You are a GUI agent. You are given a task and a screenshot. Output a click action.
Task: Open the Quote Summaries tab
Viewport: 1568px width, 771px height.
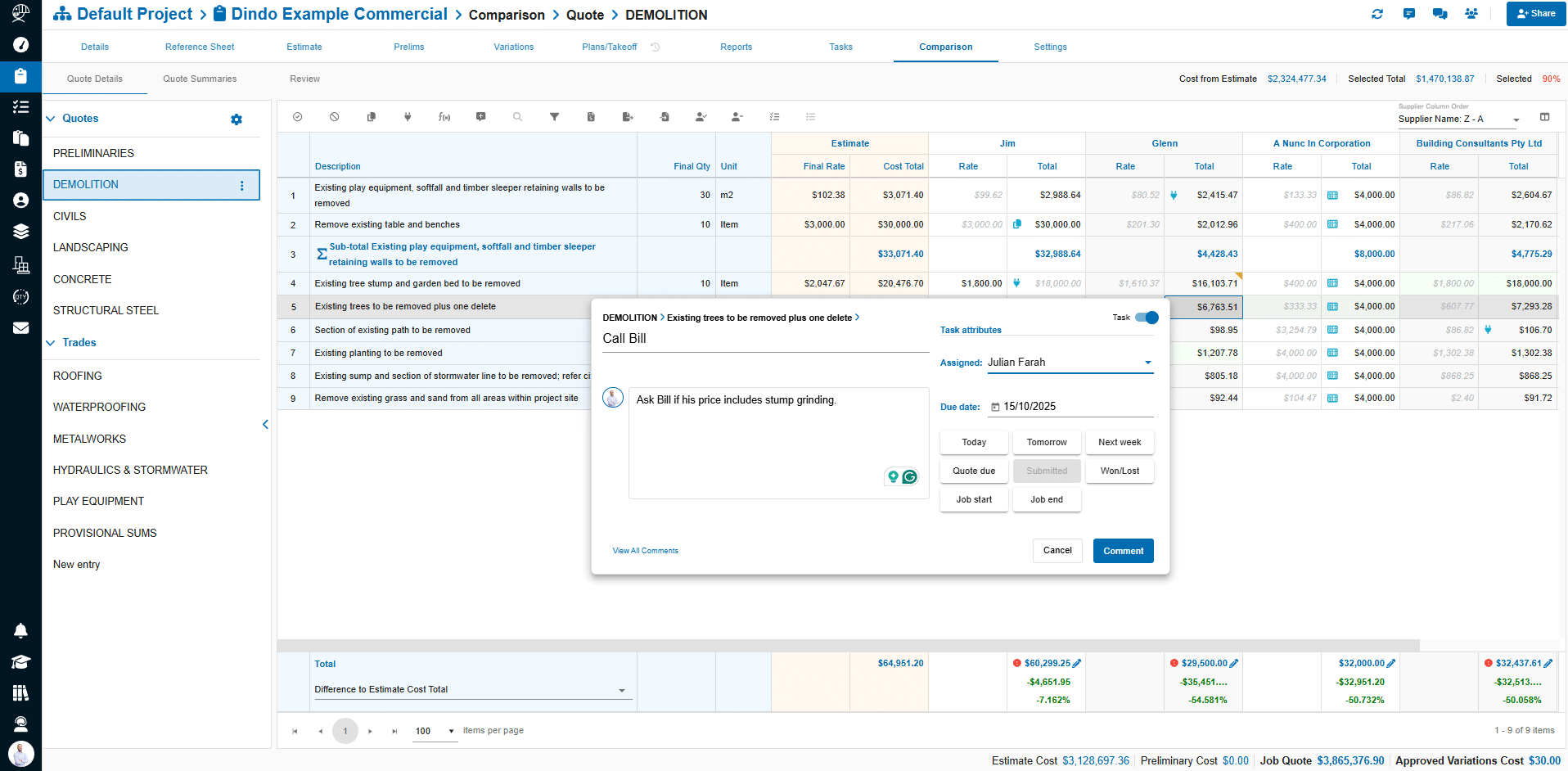(x=200, y=79)
